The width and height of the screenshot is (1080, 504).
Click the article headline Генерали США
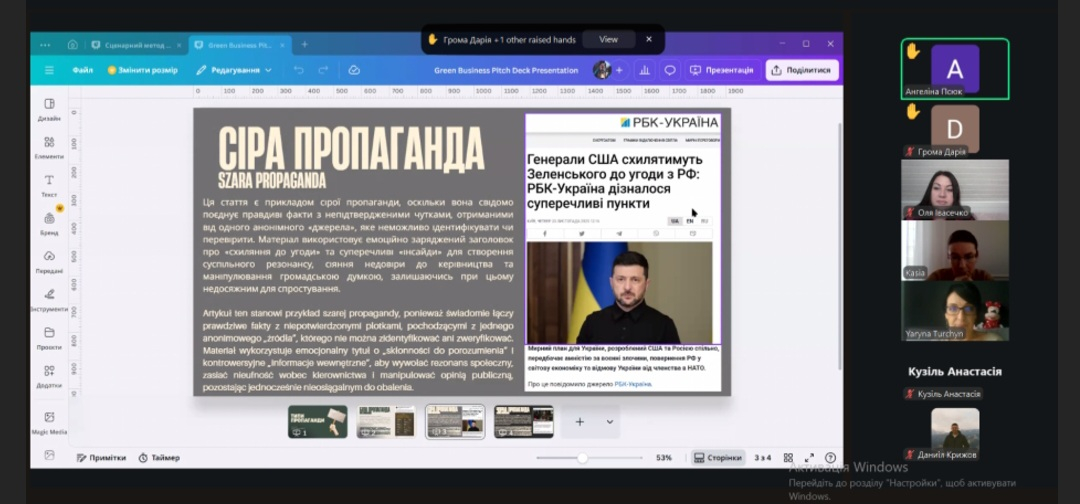click(614, 182)
